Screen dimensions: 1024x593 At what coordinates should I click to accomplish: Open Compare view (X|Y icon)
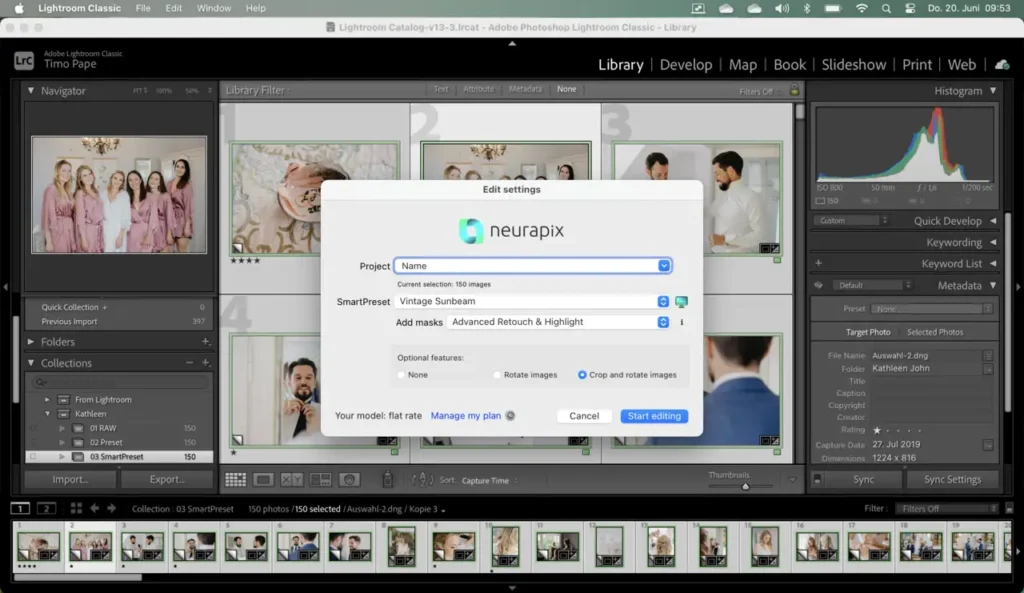tap(292, 480)
